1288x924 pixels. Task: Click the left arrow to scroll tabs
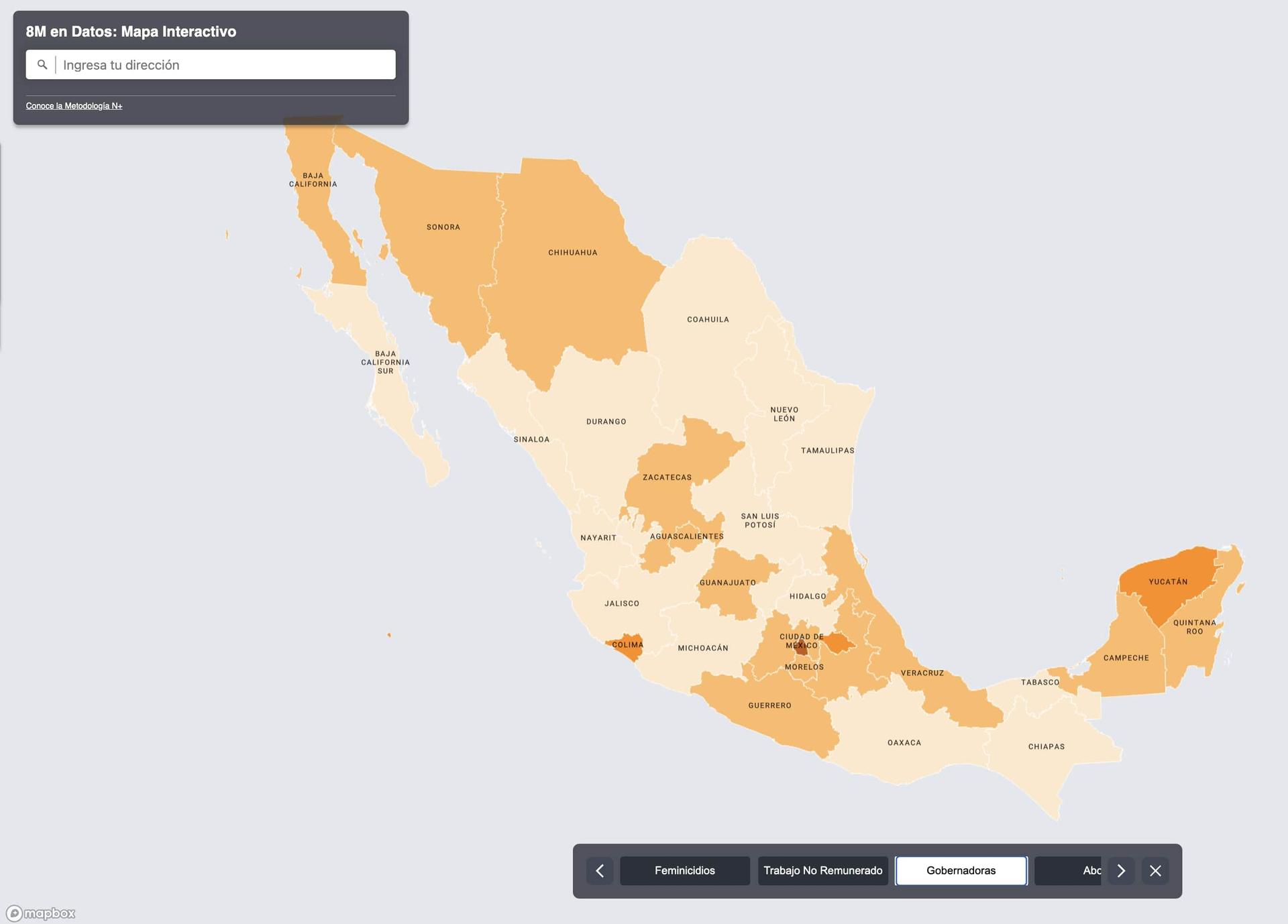click(600, 870)
